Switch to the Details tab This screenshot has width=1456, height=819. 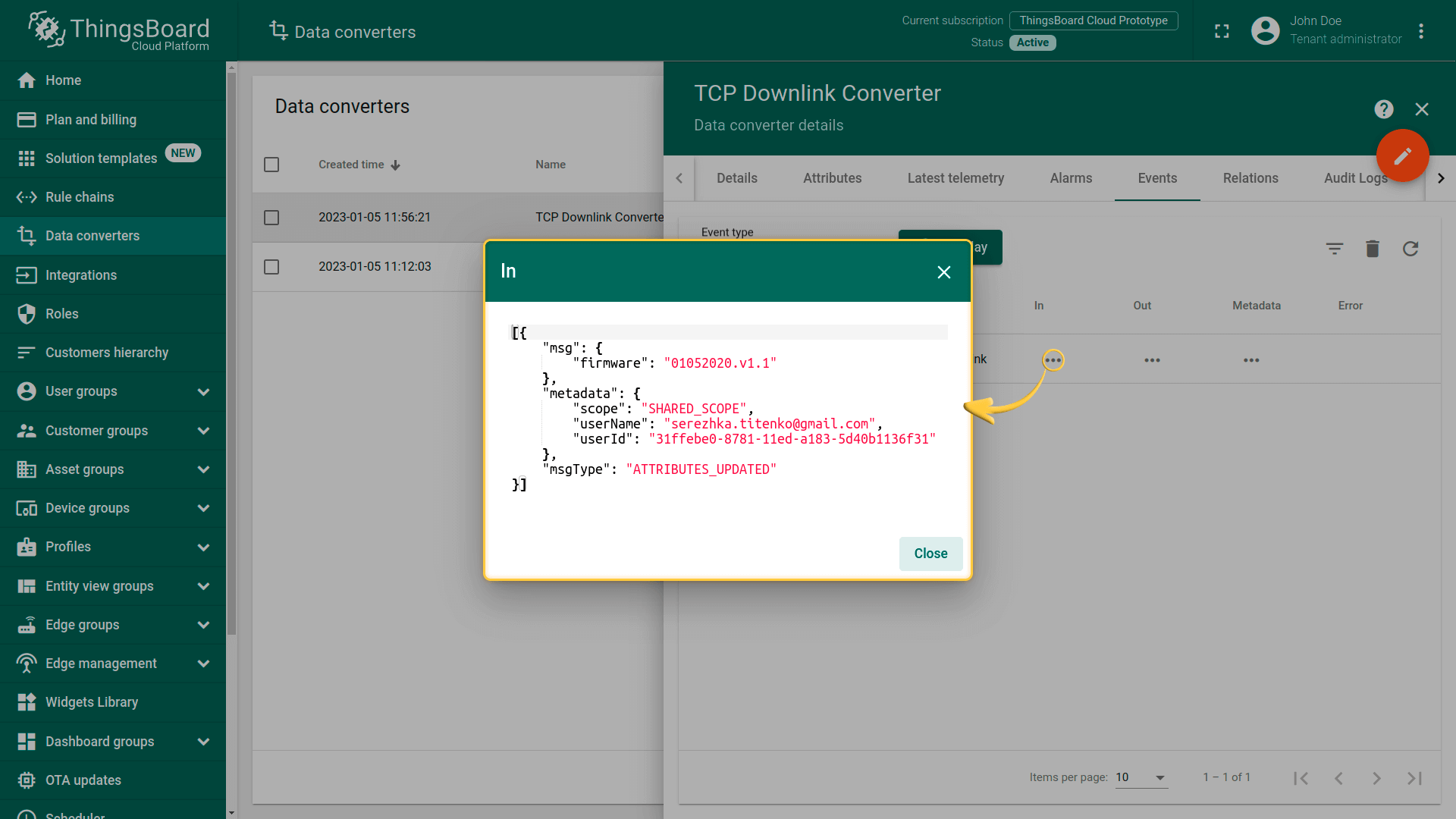pos(737,178)
